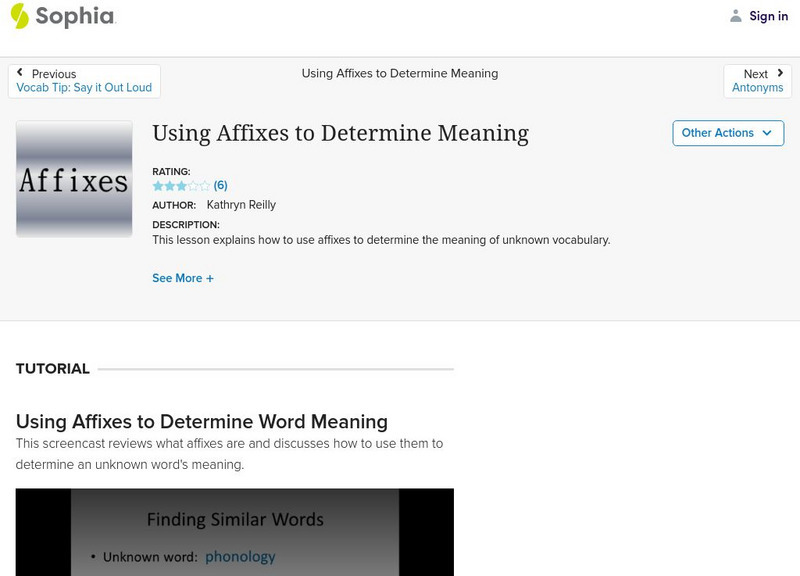Screen dimensions: 800x576
Task: Click the Other Actions chevron arrow
Action: click(x=767, y=133)
